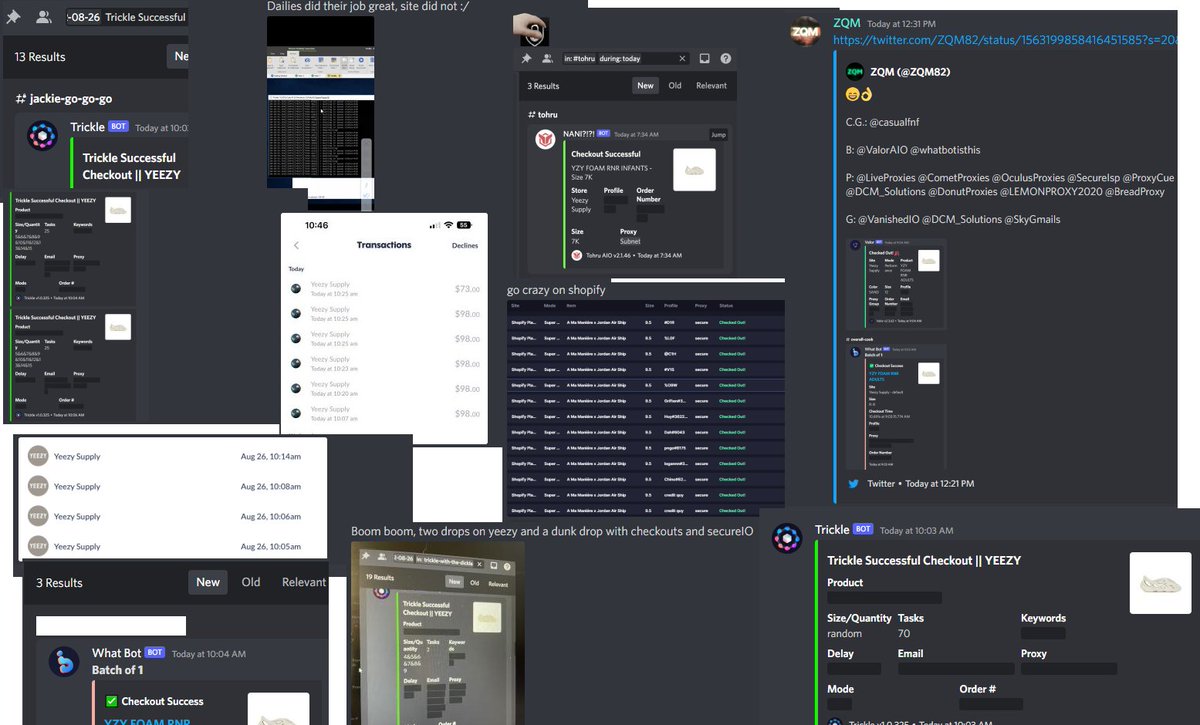Image resolution: width=1200 pixels, height=725 pixels.
Task: Select the Yeezy Supply transaction at 10:20 am
Action: (x=384, y=389)
